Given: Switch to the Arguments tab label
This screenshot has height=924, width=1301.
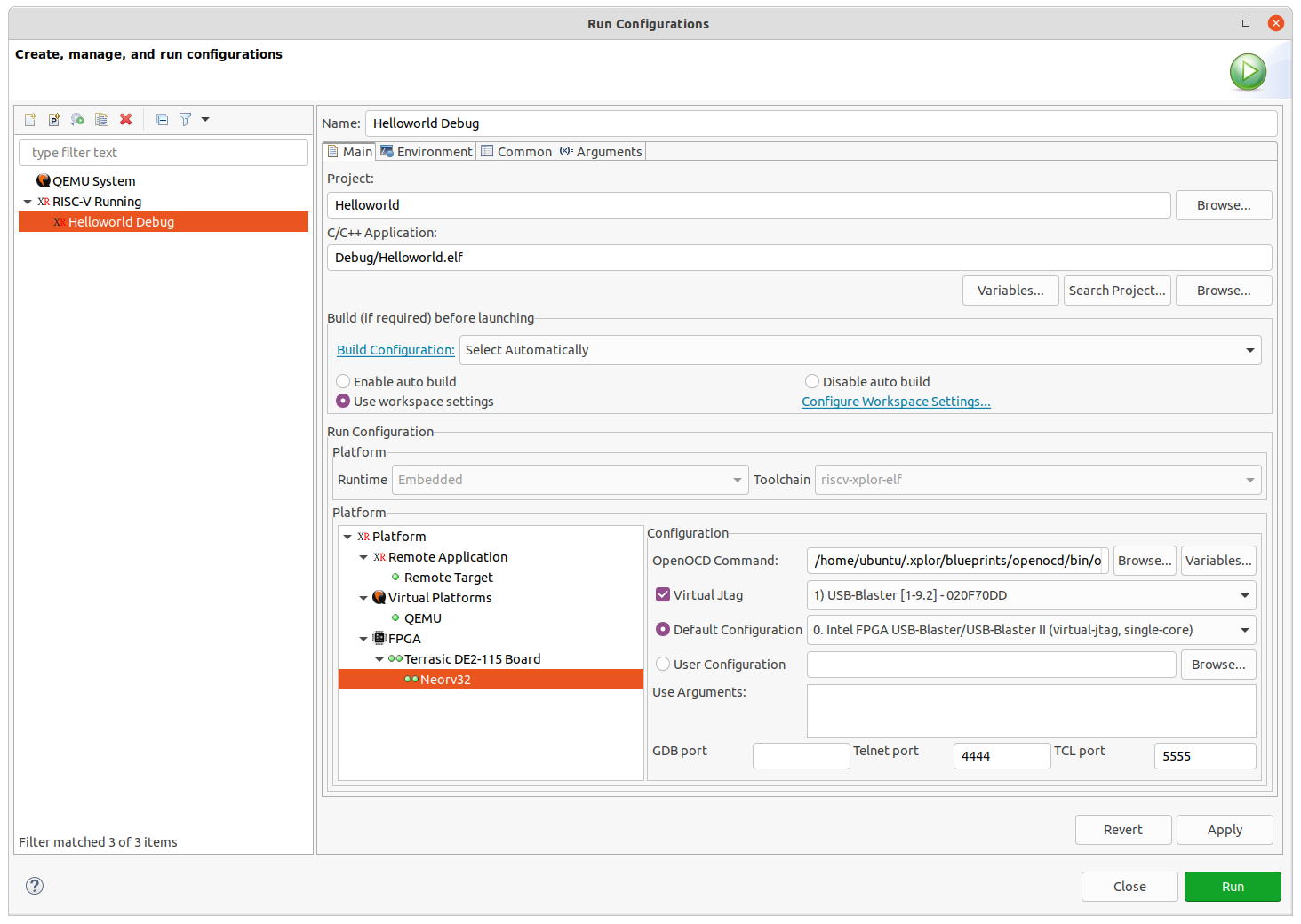Looking at the screenshot, I should [609, 152].
